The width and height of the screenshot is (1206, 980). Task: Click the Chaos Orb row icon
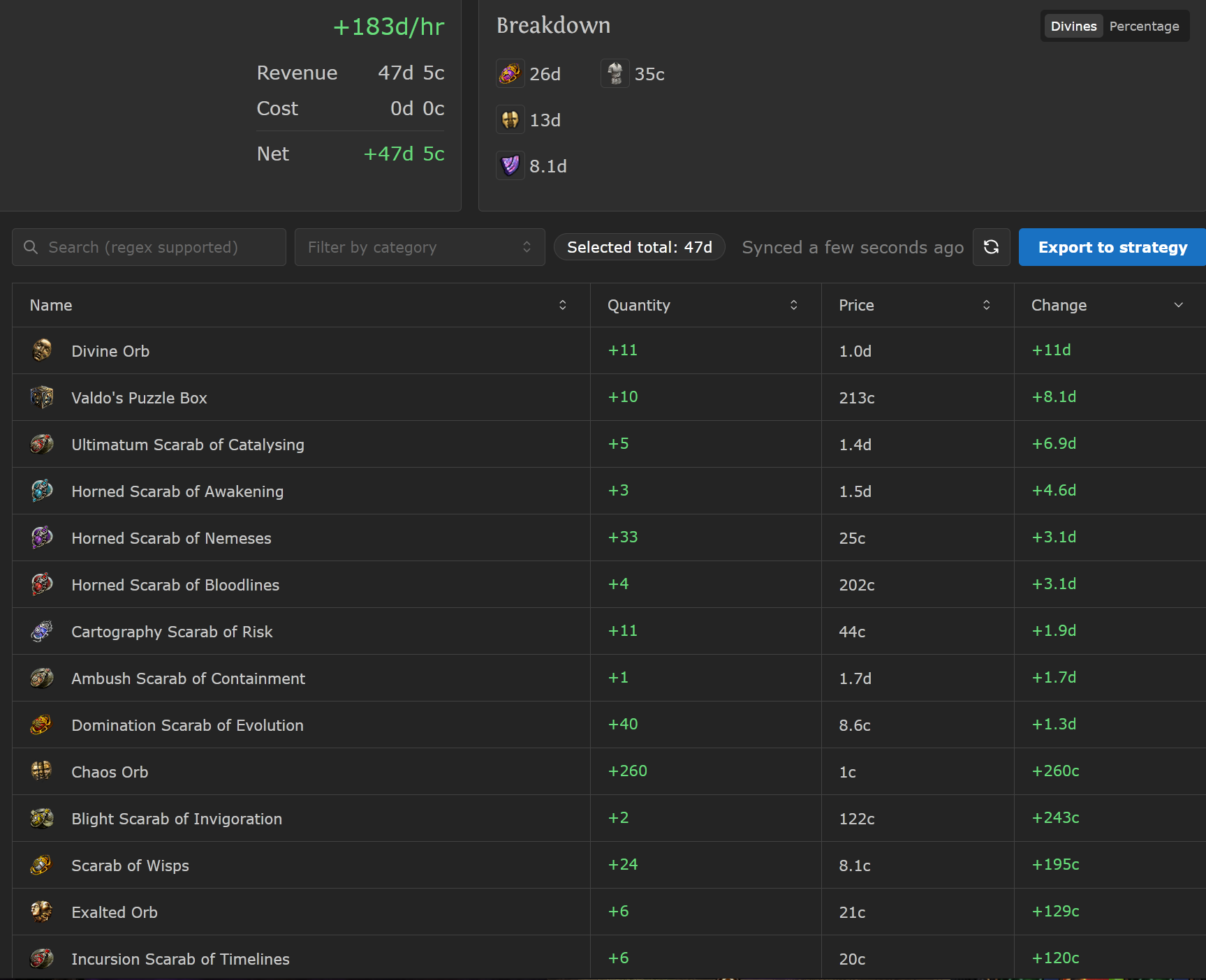(42, 771)
